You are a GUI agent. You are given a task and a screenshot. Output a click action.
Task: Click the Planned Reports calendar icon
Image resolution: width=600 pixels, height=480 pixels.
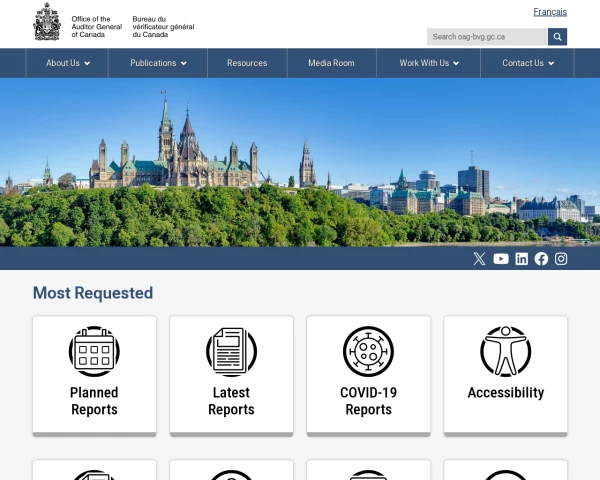click(x=94, y=351)
